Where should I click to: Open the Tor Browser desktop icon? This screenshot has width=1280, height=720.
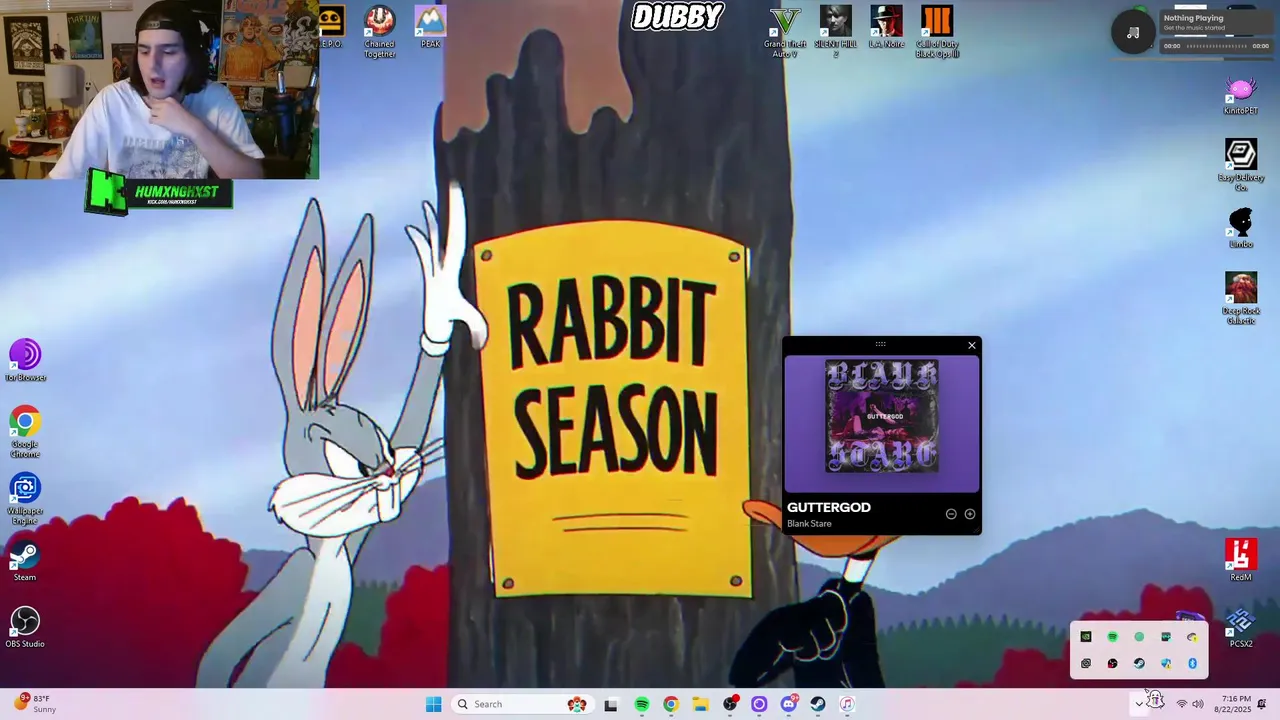[25, 361]
